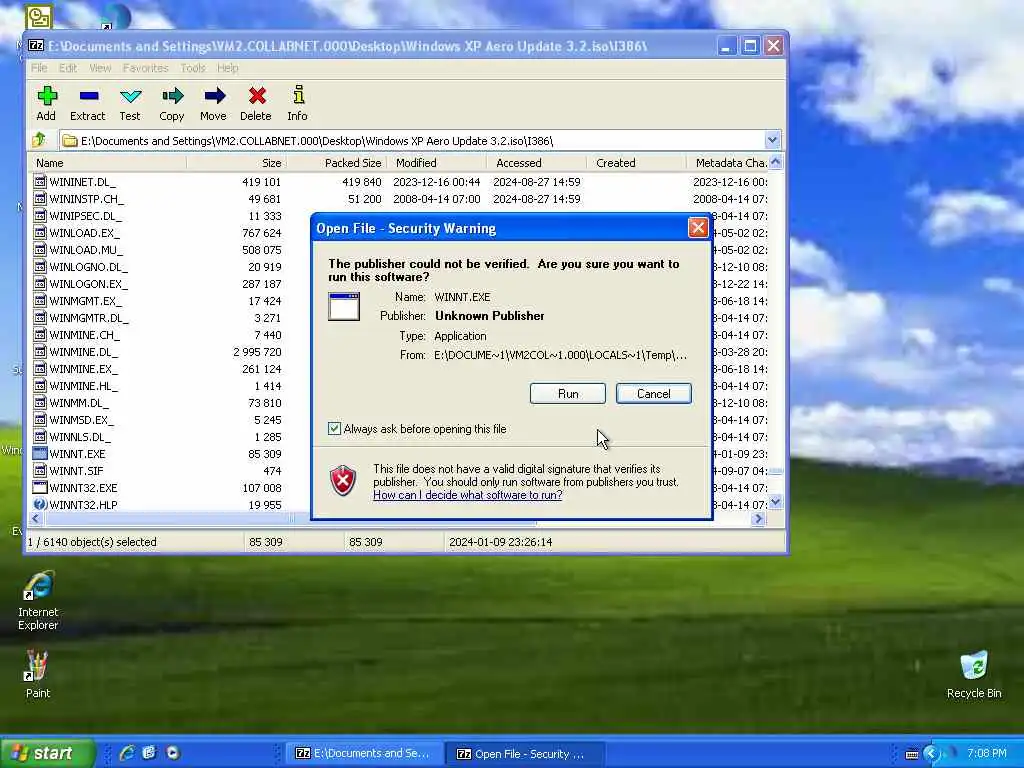Open How can I decide what software link
1024x768 pixels.
pyautogui.click(x=468, y=495)
